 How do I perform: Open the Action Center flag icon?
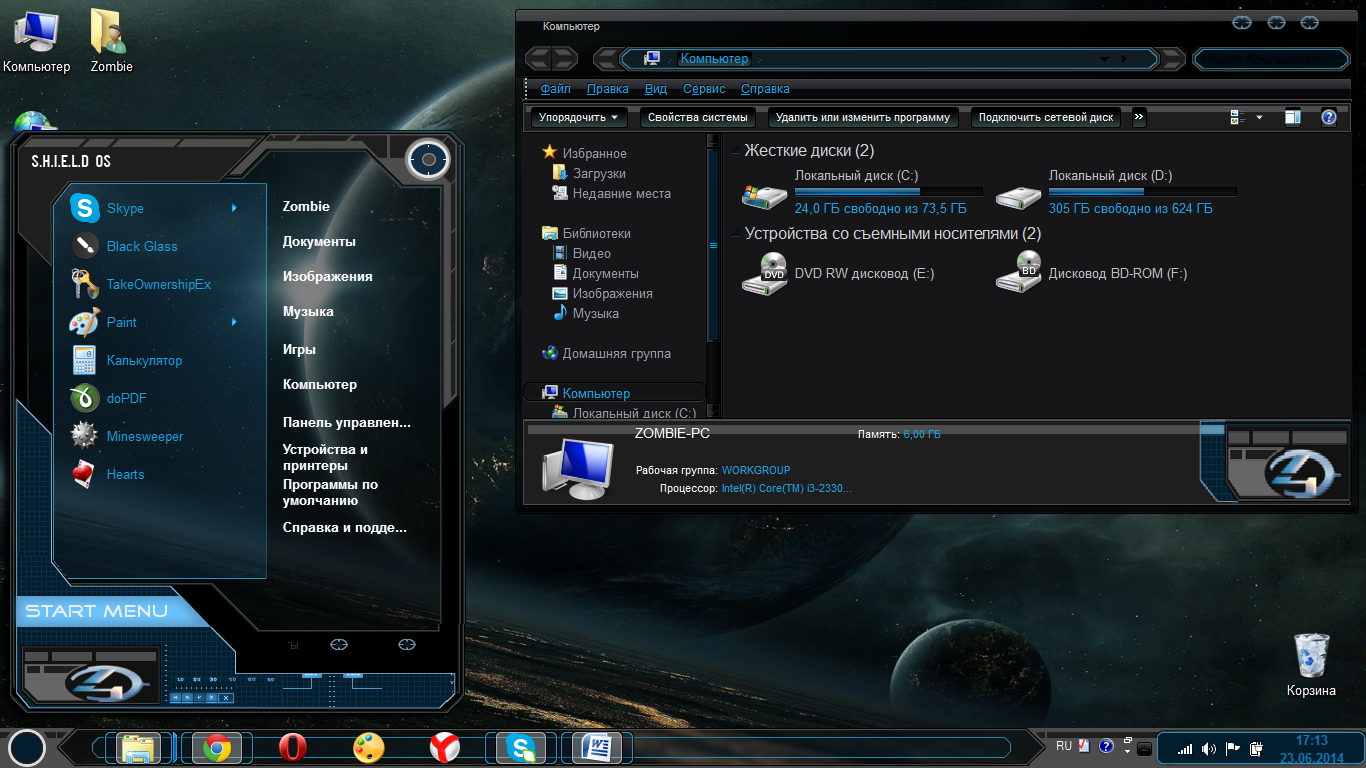click(1233, 749)
